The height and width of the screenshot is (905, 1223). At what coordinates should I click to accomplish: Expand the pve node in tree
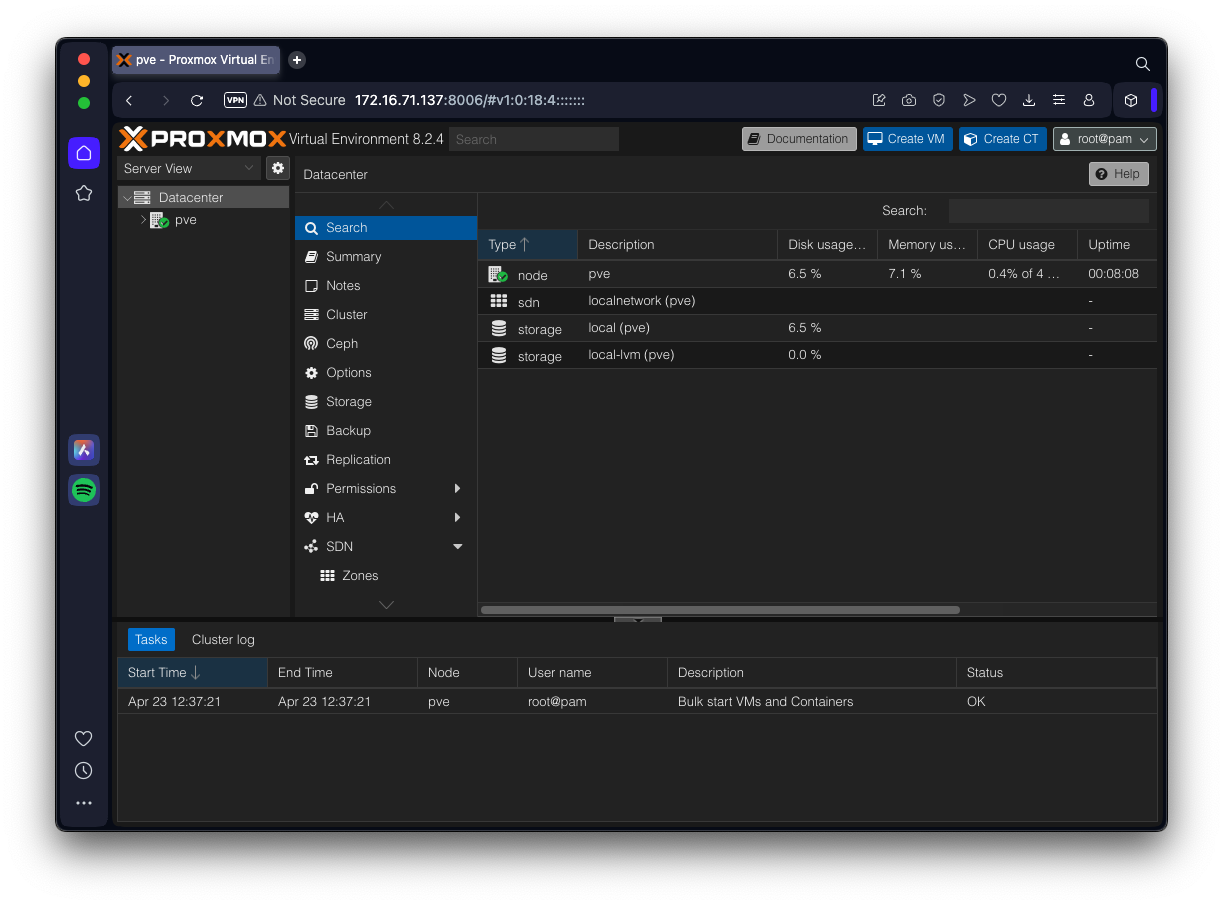[143, 220]
